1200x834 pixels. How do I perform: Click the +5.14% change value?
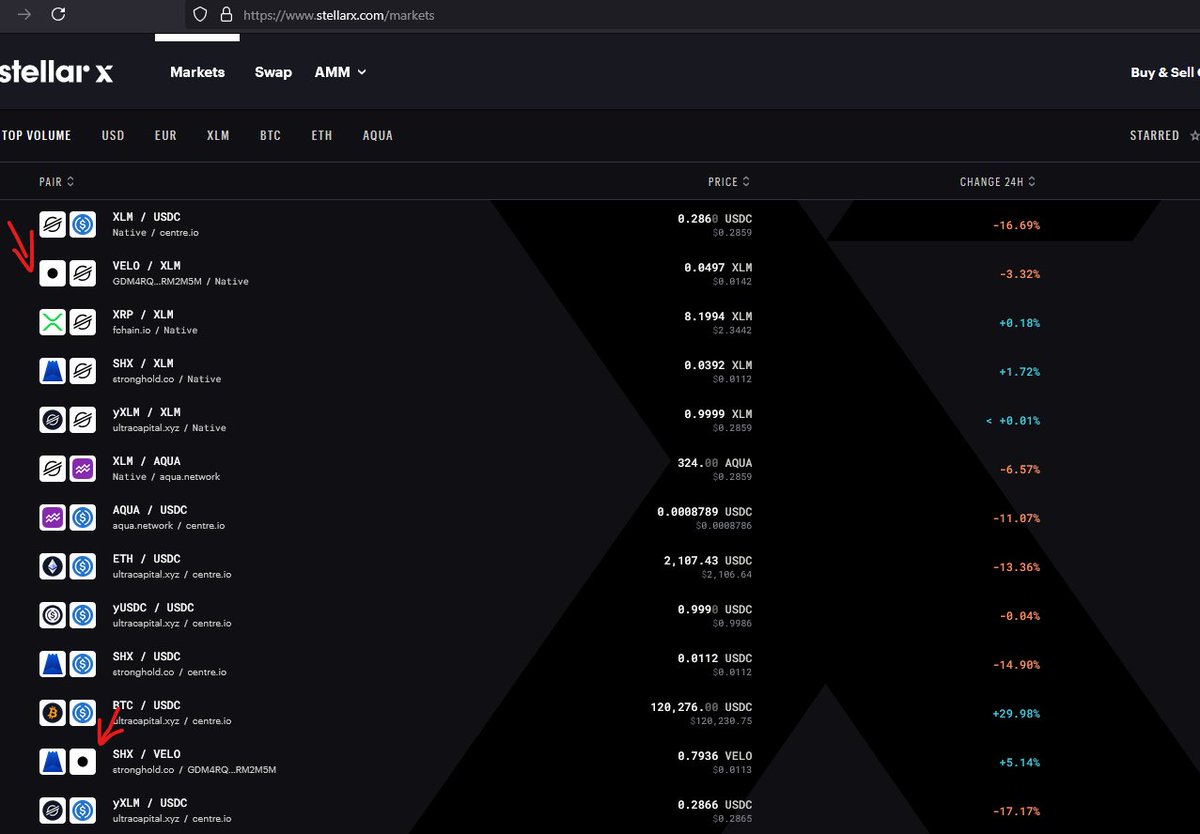pyautogui.click(x=1019, y=762)
